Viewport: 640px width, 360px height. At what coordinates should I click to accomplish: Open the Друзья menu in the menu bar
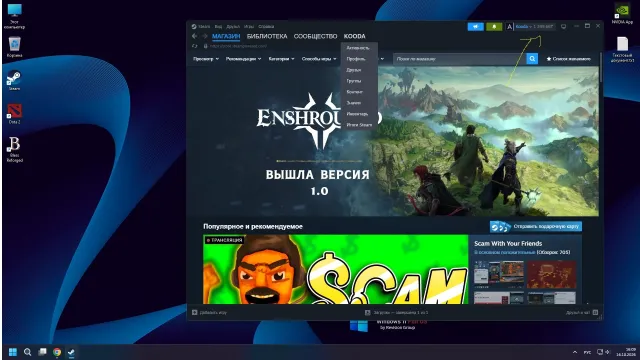tap(233, 27)
